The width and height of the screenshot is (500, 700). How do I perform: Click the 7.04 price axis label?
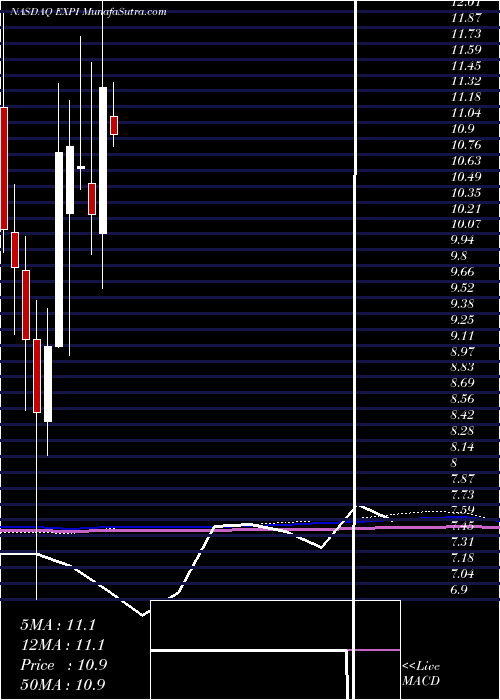click(462, 574)
